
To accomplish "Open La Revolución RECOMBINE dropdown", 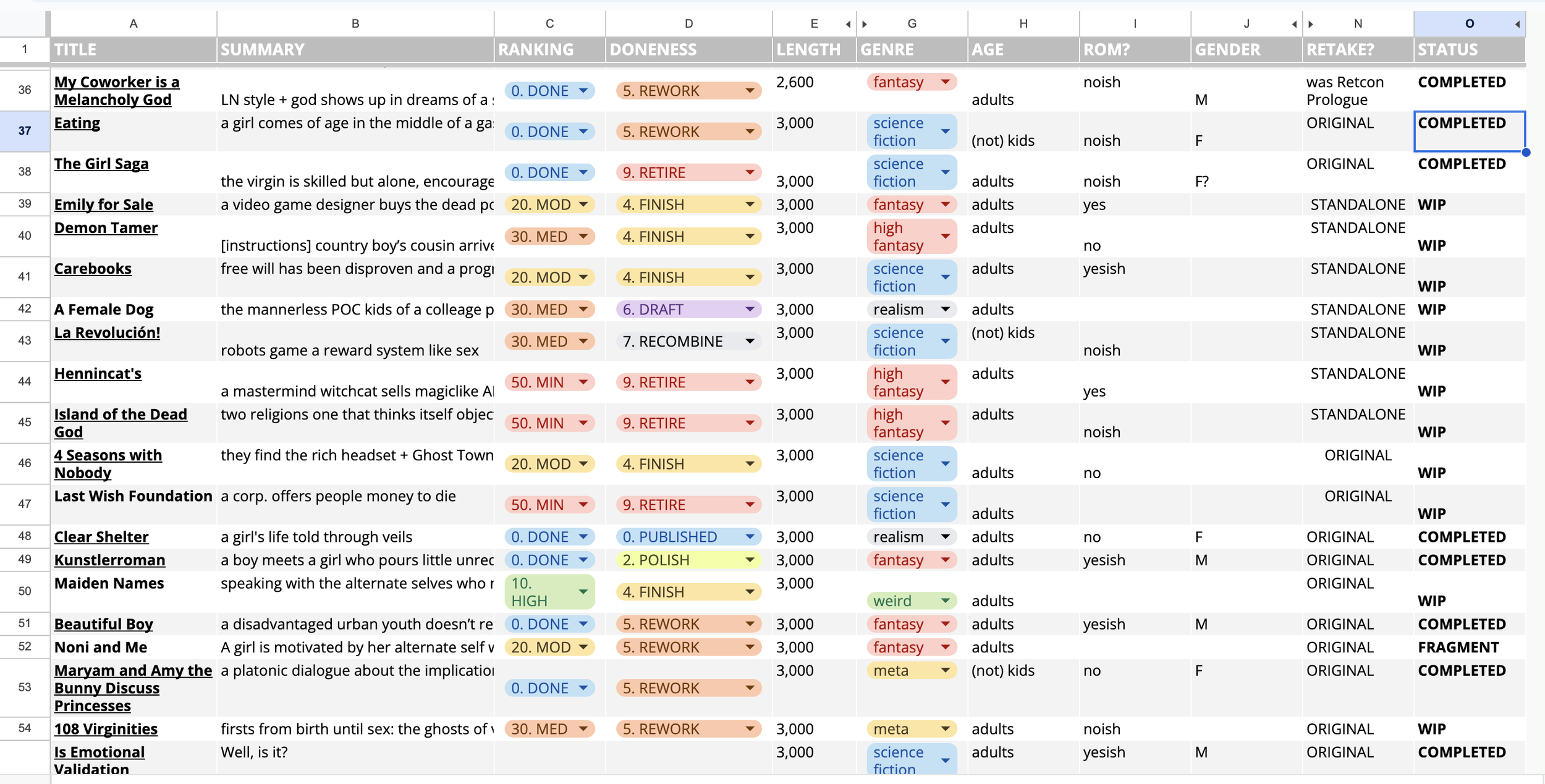I will click(749, 342).
